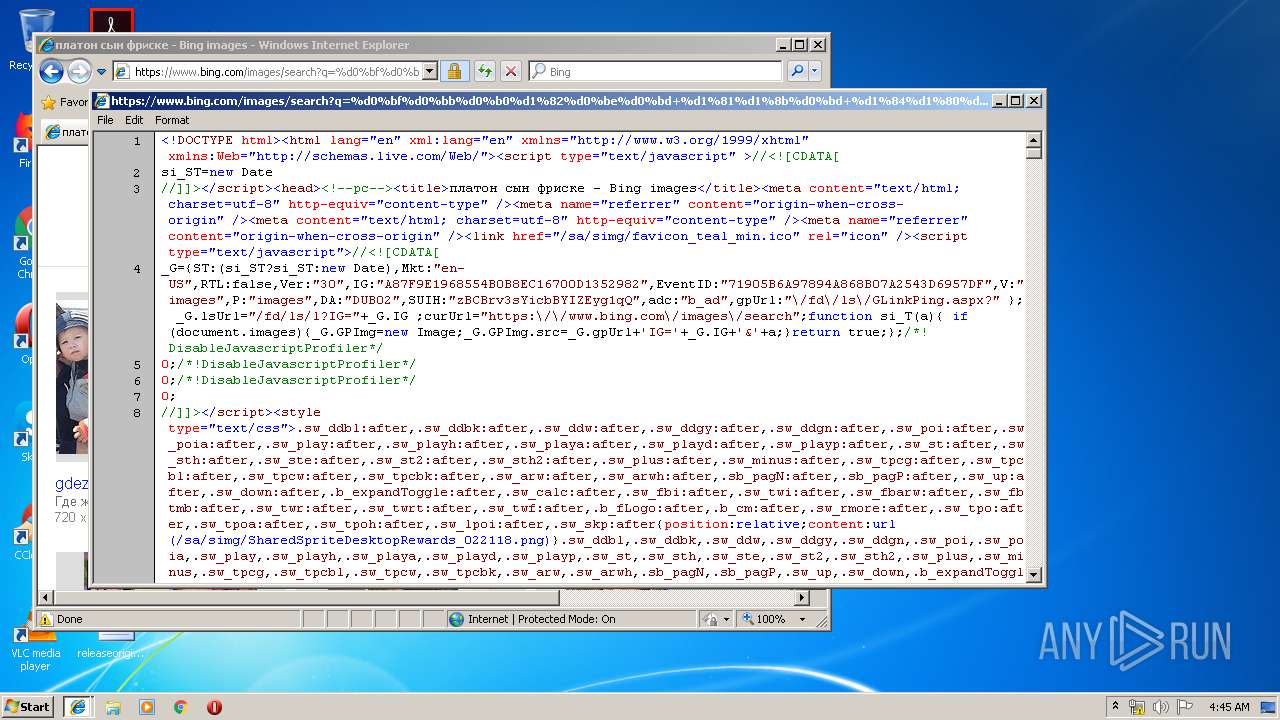Open the Adobe Reader desktop icon
Image resolution: width=1280 pixels, height=720 pixels.
(x=111, y=20)
